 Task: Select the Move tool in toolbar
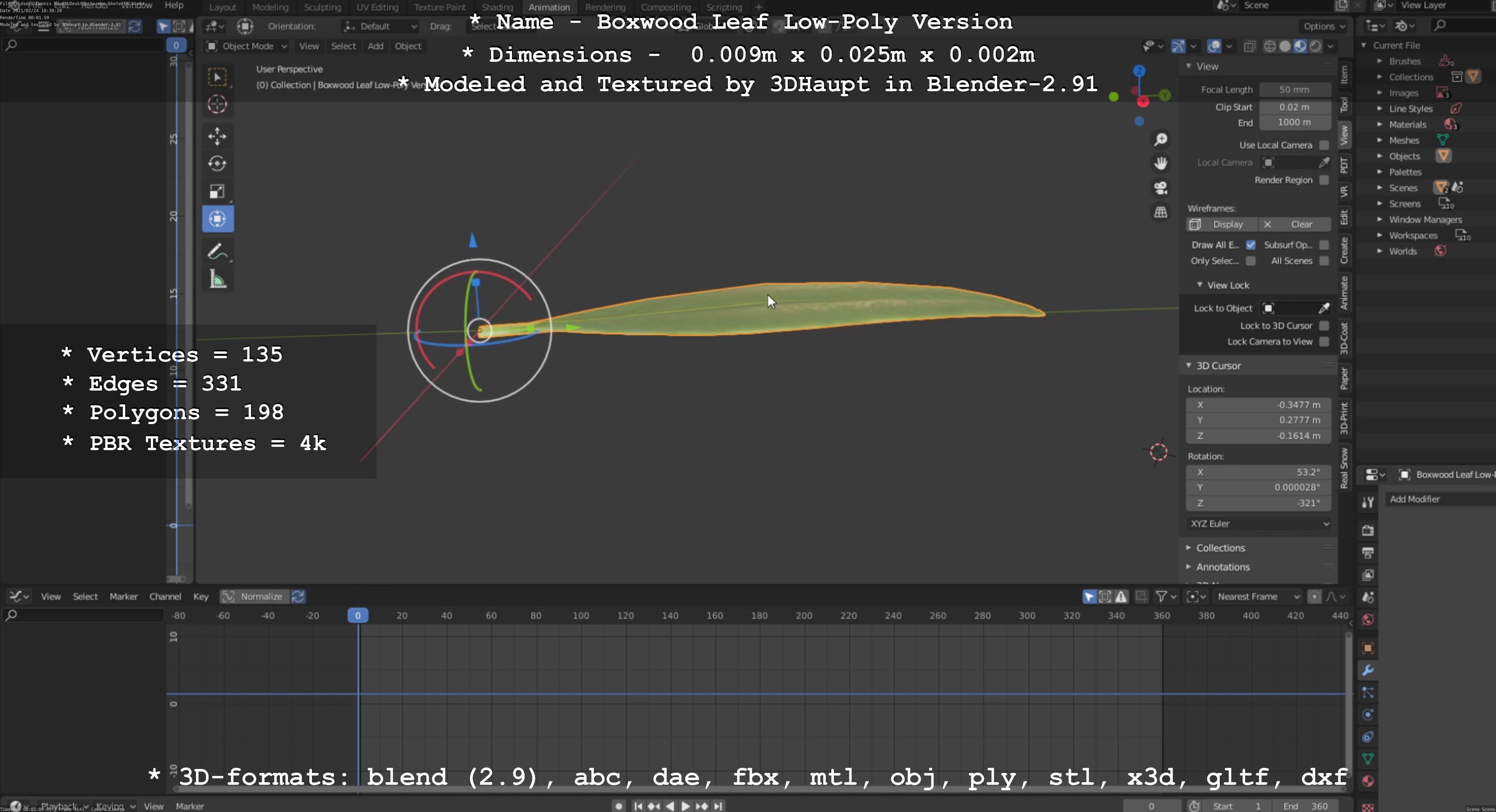tap(217, 136)
